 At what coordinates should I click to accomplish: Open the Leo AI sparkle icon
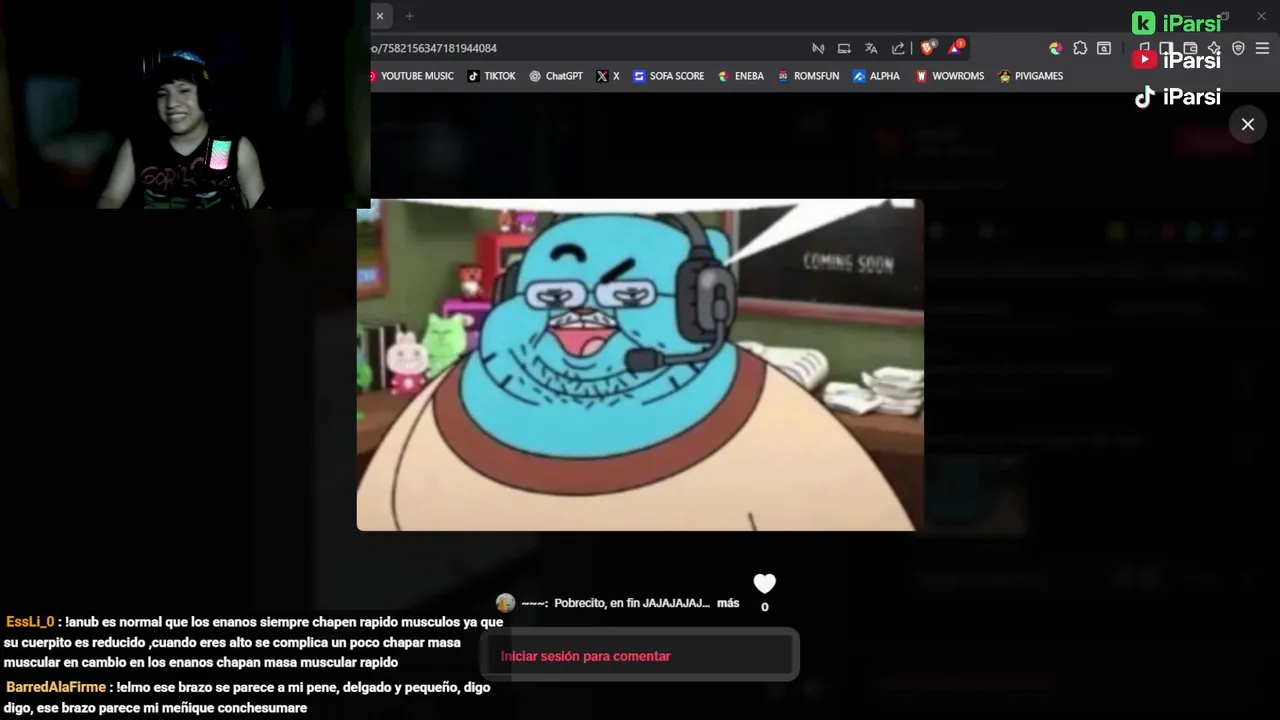1214,48
